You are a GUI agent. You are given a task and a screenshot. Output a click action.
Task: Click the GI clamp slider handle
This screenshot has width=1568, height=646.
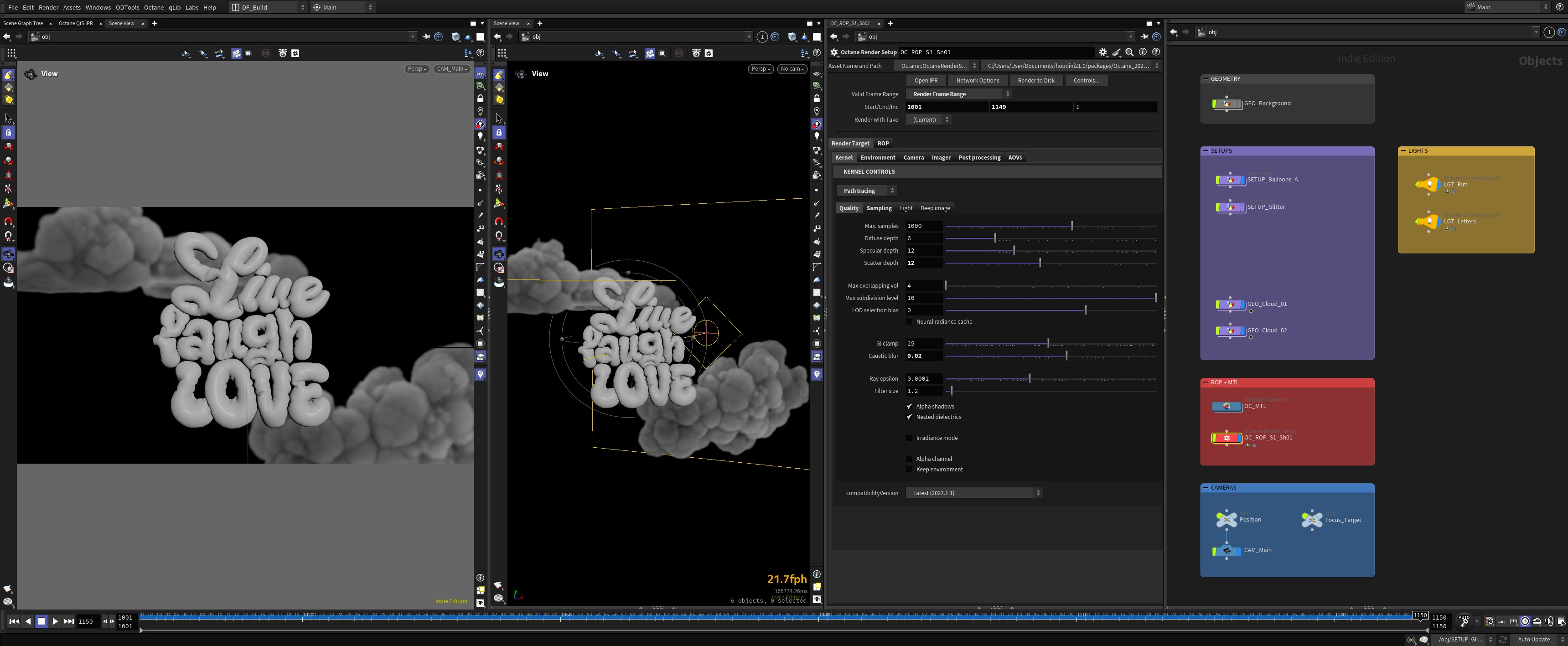click(x=1048, y=344)
